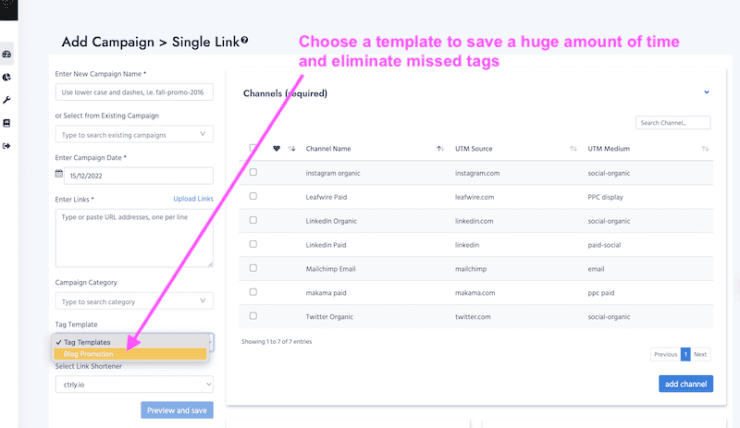740x428 pixels.
Task: Select the Mailchimp Email row checkbox
Action: tap(253, 268)
